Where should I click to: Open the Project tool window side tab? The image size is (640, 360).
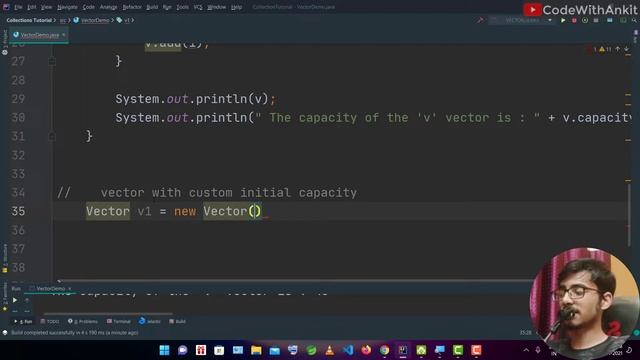click(5, 42)
